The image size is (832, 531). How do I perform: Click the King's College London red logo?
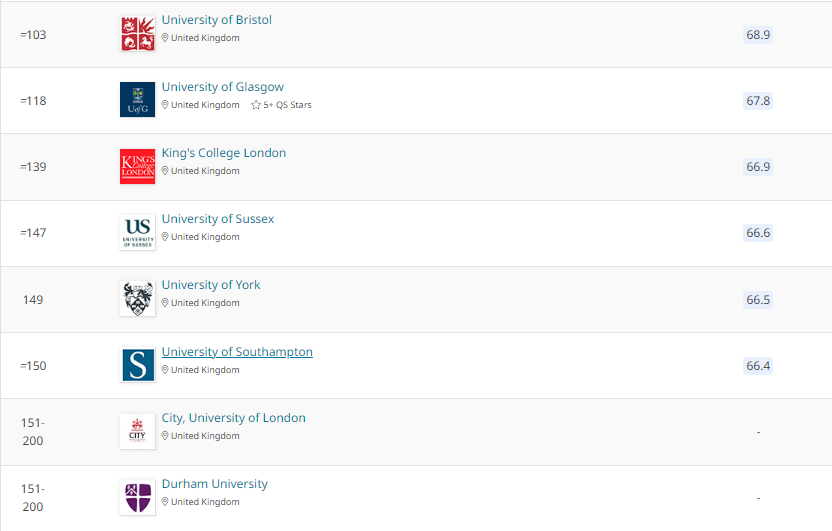[x=137, y=167]
